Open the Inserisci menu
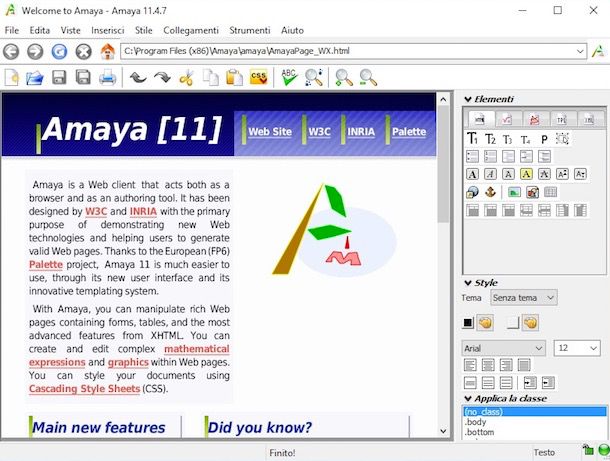610x461 pixels. click(x=108, y=30)
